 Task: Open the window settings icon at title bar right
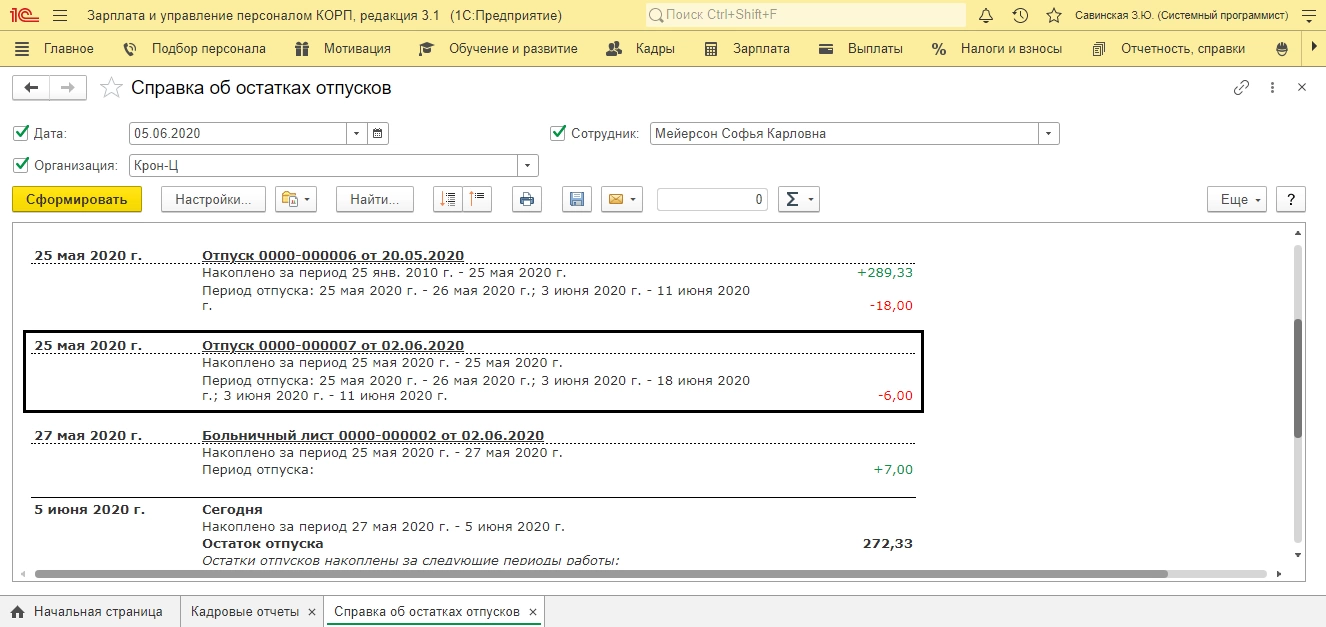click(1307, 16)
